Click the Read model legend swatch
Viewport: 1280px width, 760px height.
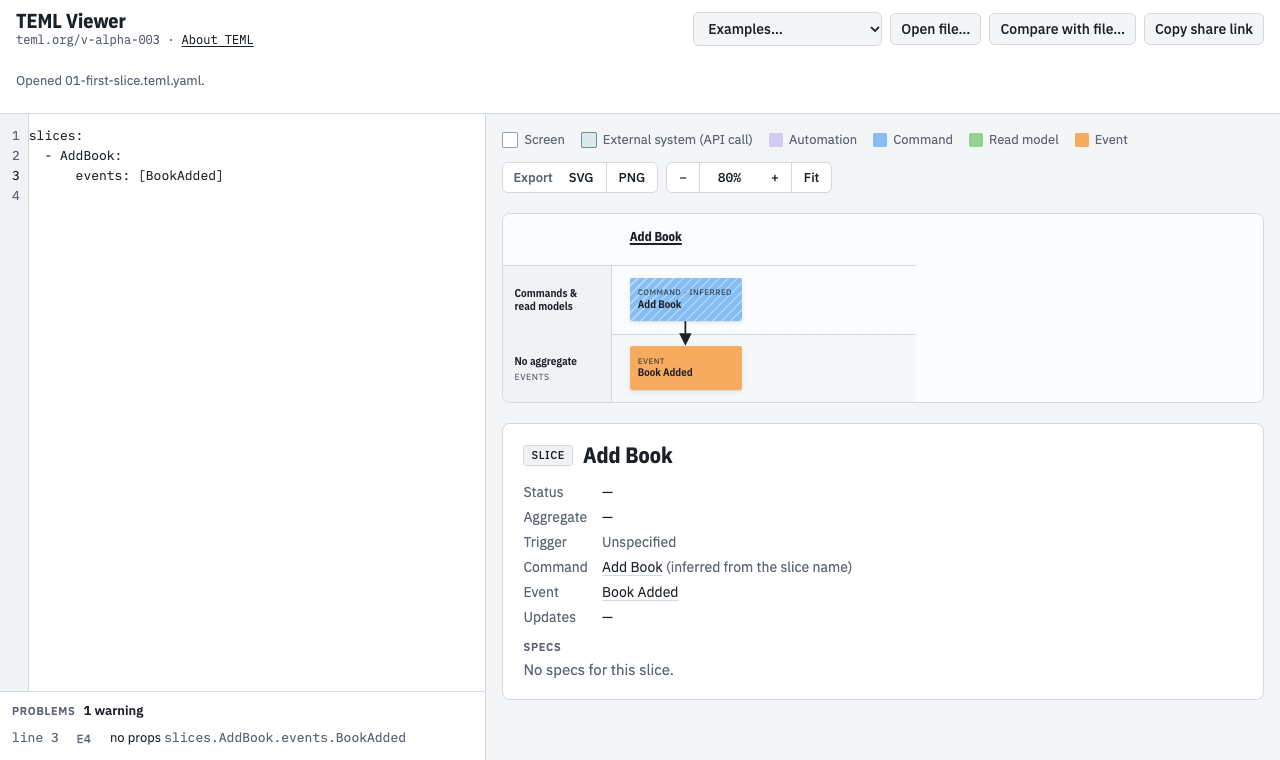976,140
